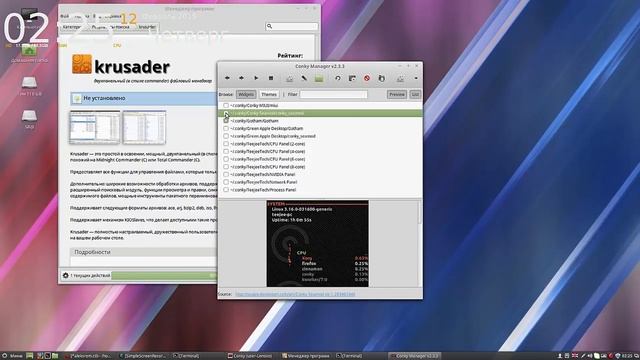The image size is (640, 360).
Task: Open the file manager panel launcher
Action: tap(55, 356)
